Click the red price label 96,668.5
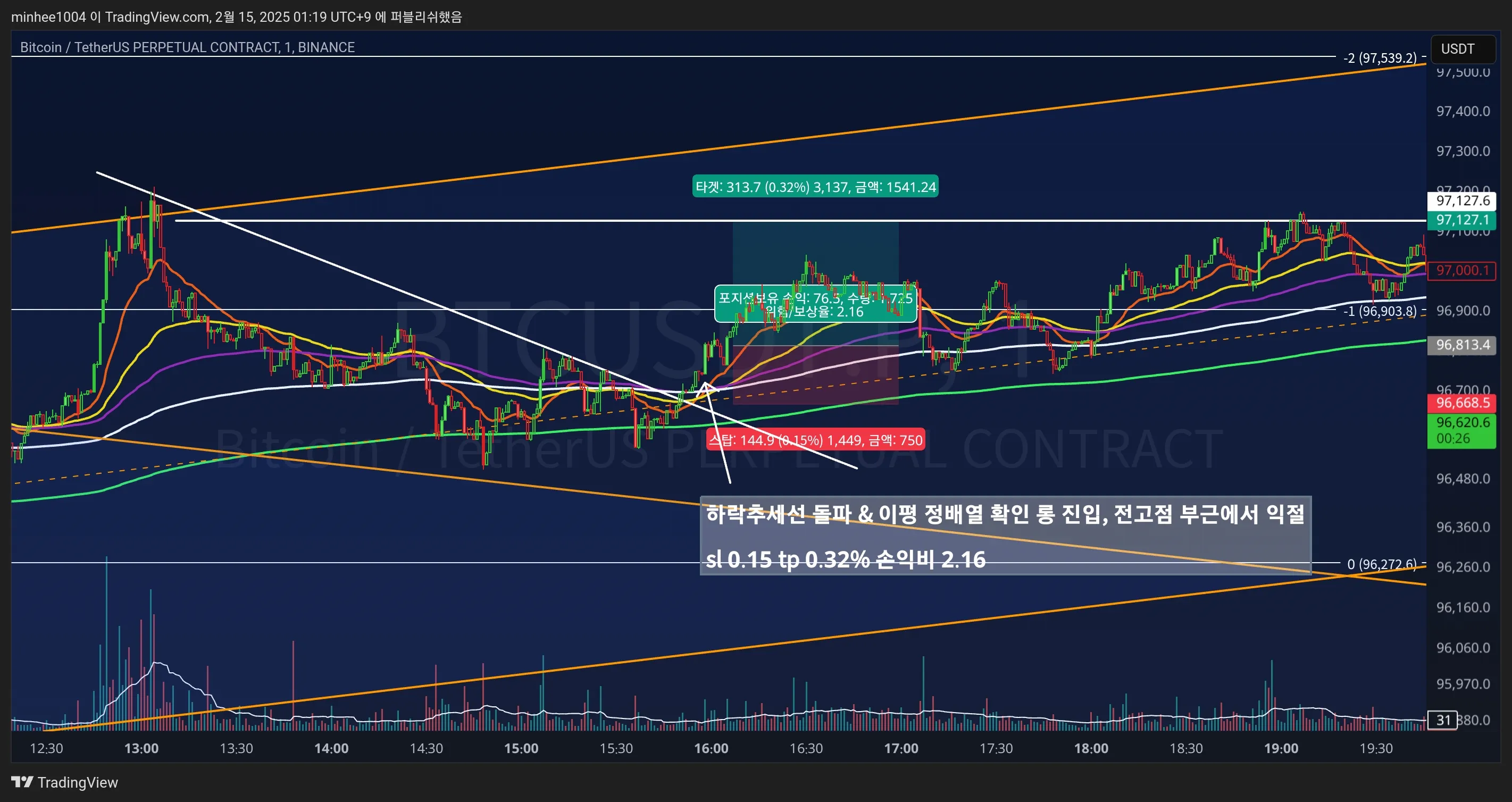 coord(1462,403)
